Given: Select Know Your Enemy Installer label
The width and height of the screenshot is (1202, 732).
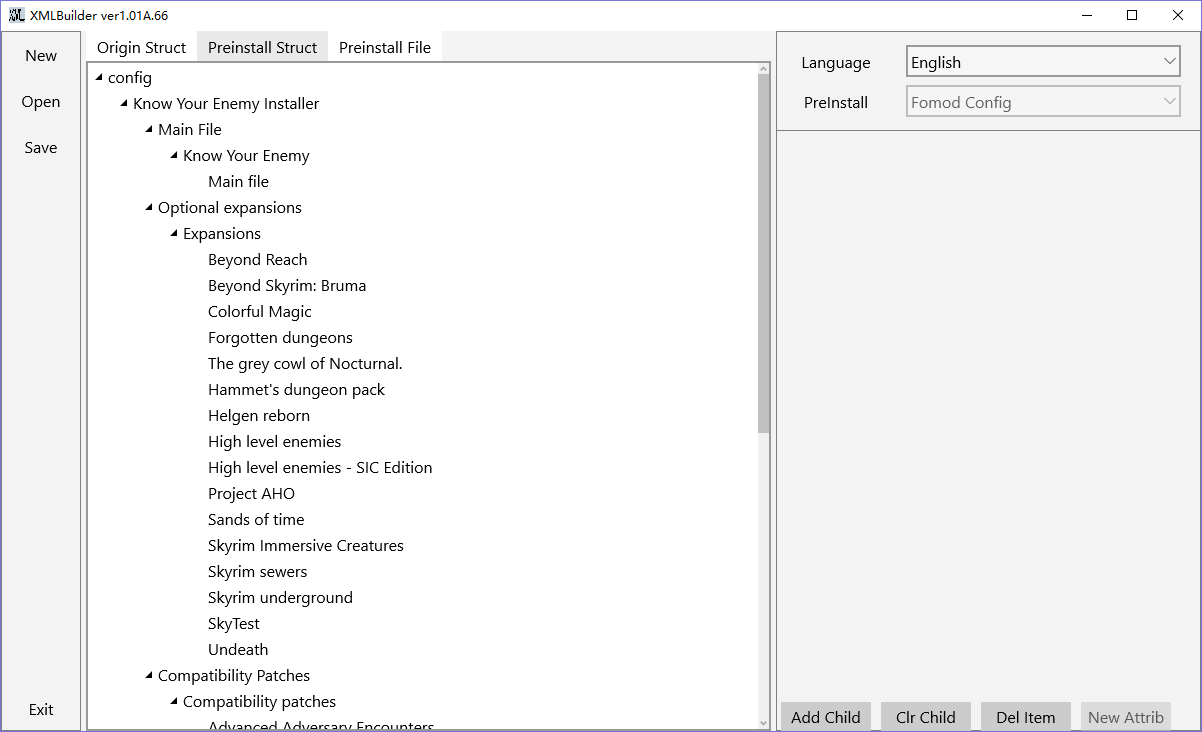Looking at the screenshot, I should tap(226, 104).
